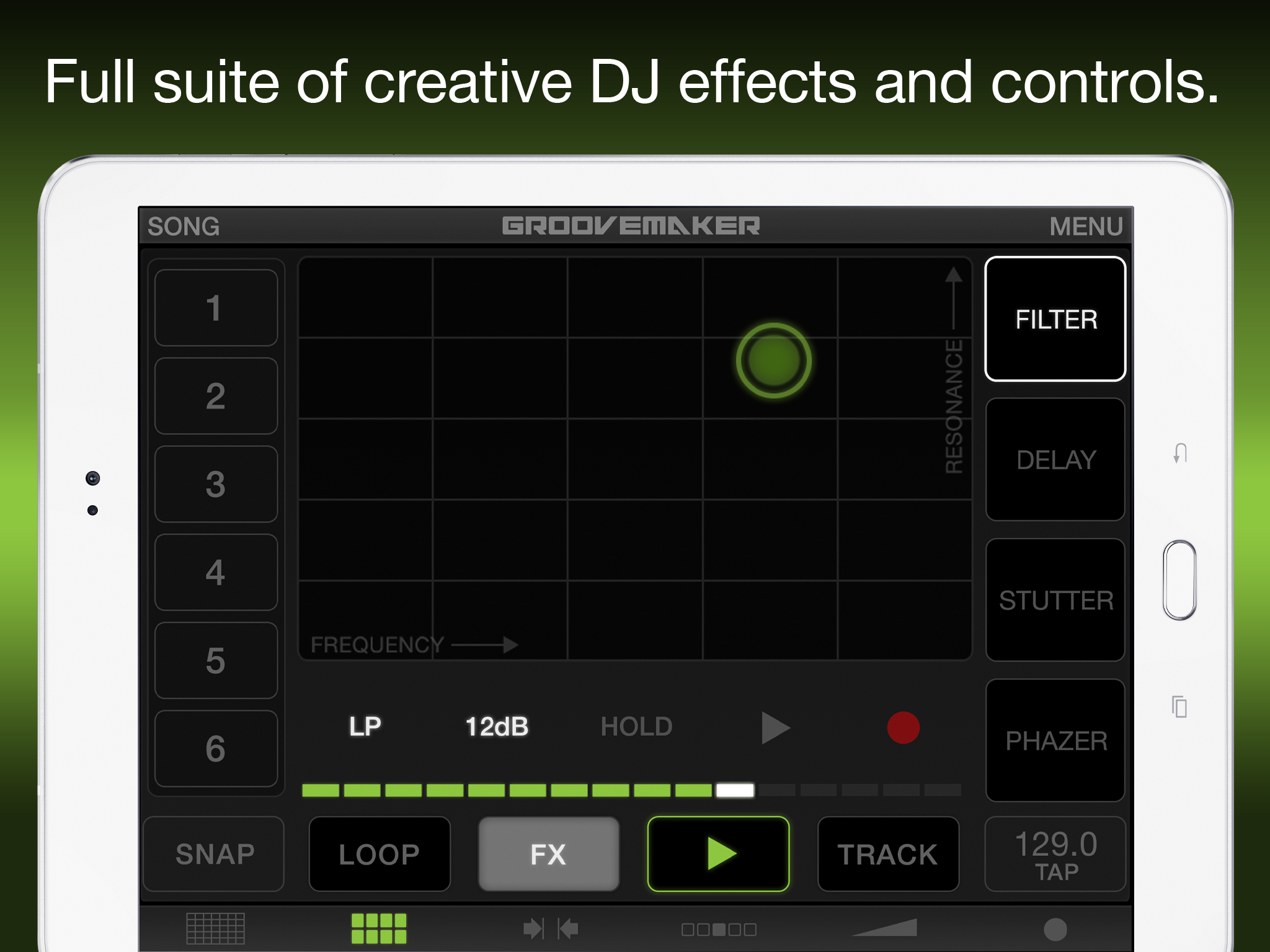Click the skip arrows icon

(x=551, y=928)
